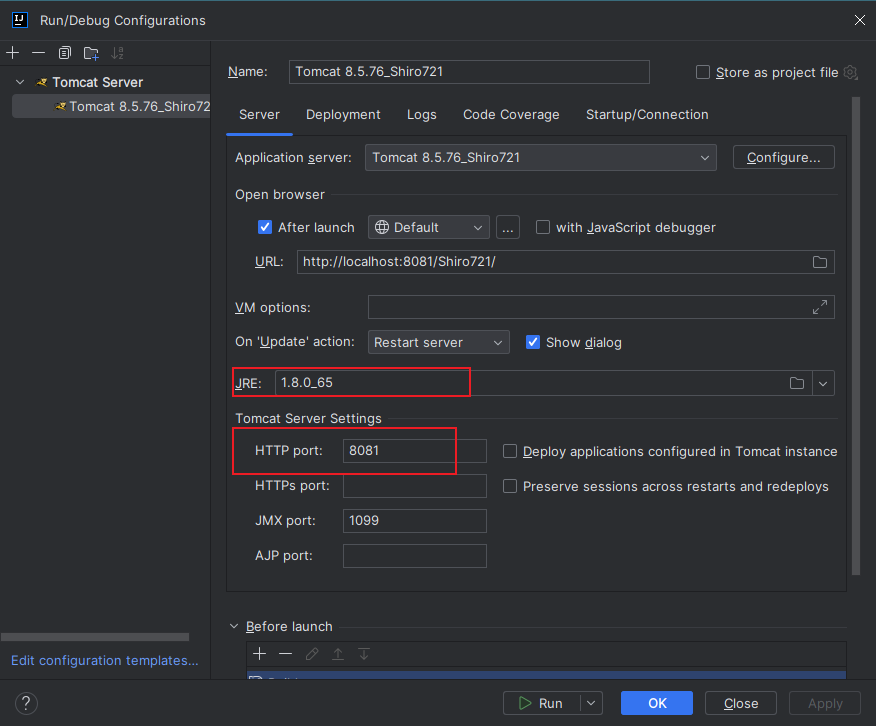Screen dimensions: 876x726
Task: Open help with question mark icon
Action: click(x=26, y=703)
